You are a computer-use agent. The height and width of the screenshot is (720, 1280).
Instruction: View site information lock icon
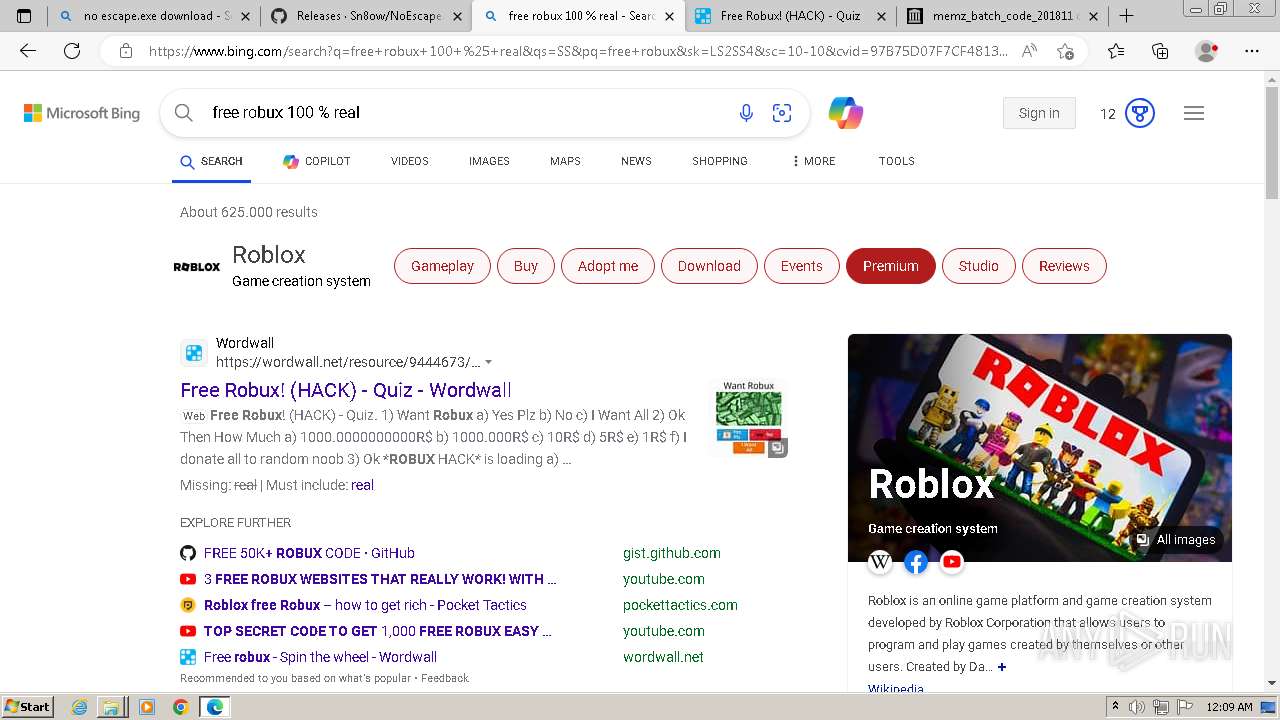point(125,51)
